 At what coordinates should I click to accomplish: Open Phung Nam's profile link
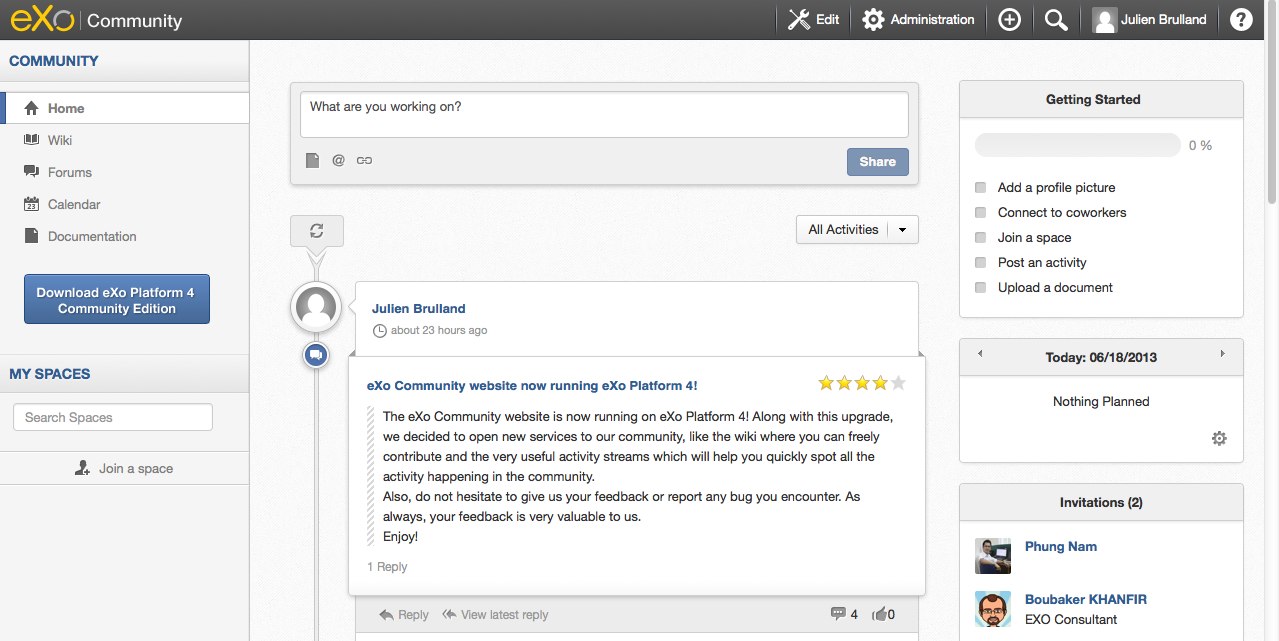(x=1061, y=546)
